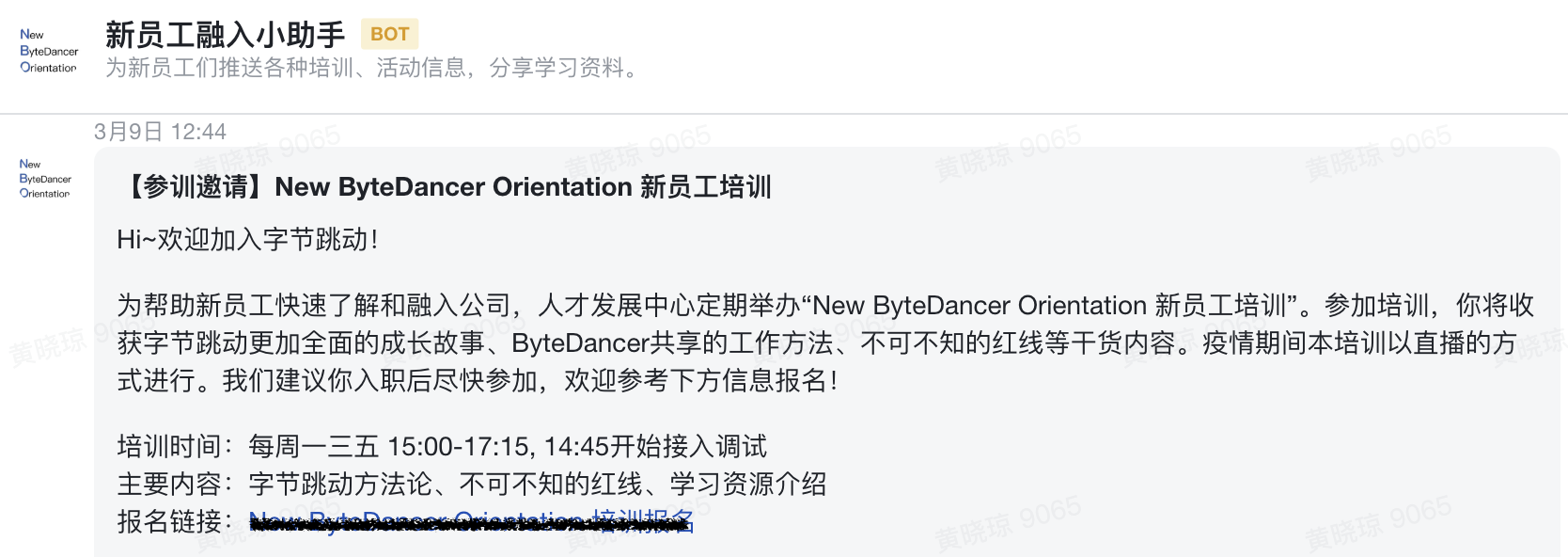Image resolution: width=1568 pixels, height=557 pixels.
Task: Click the 3月9日 12:44 timestamp
Action: coord(160,132)
